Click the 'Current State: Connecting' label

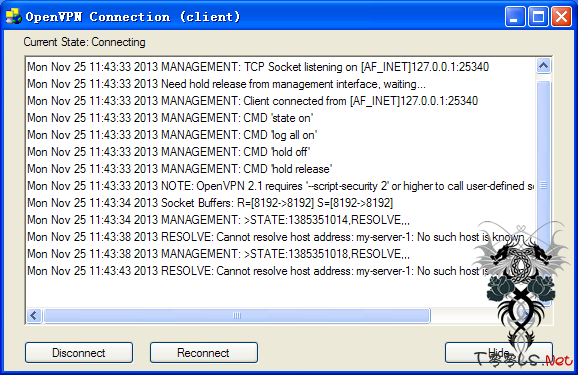(84, 42)
